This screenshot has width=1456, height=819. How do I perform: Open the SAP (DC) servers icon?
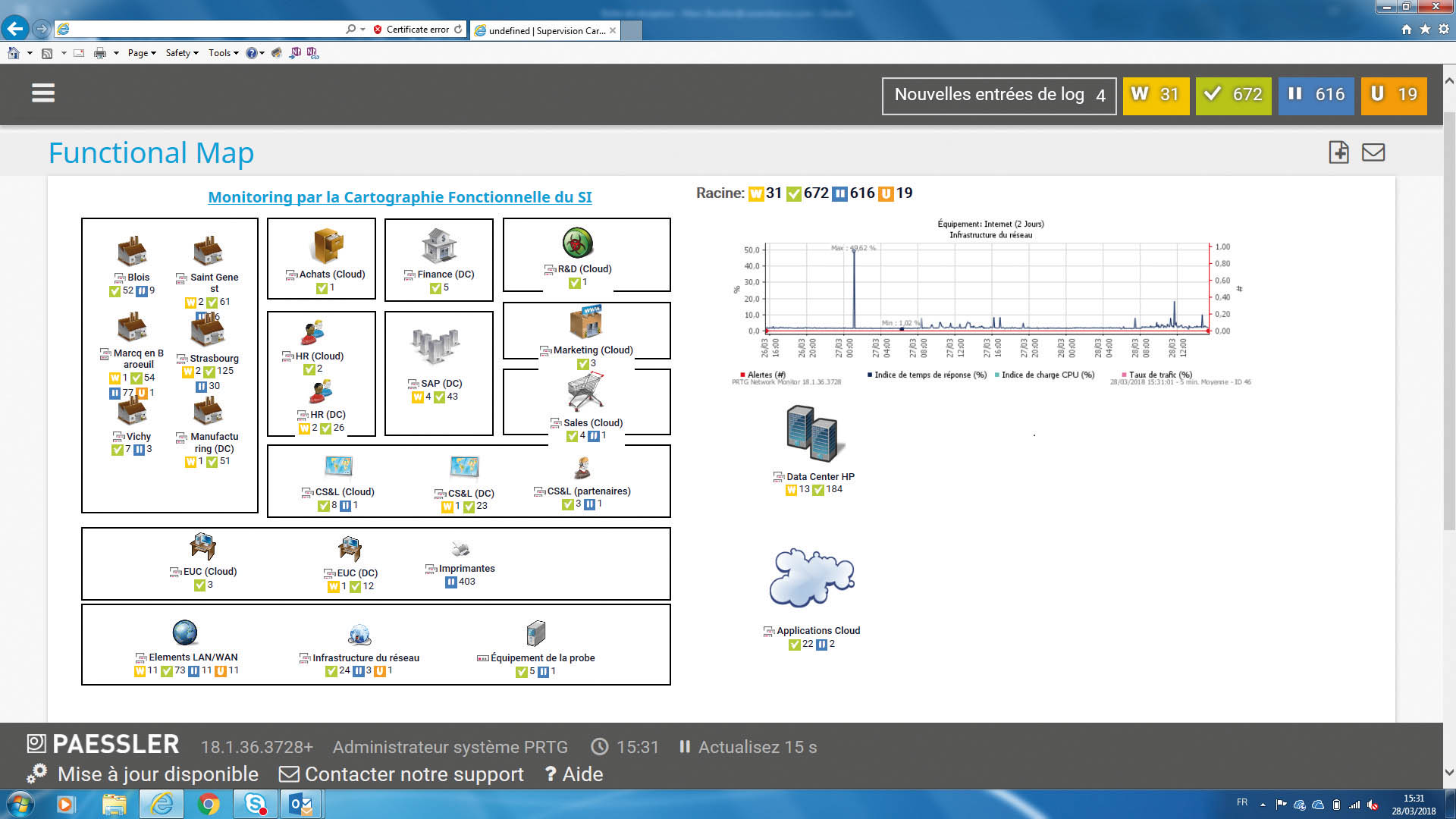pos(435,347)
